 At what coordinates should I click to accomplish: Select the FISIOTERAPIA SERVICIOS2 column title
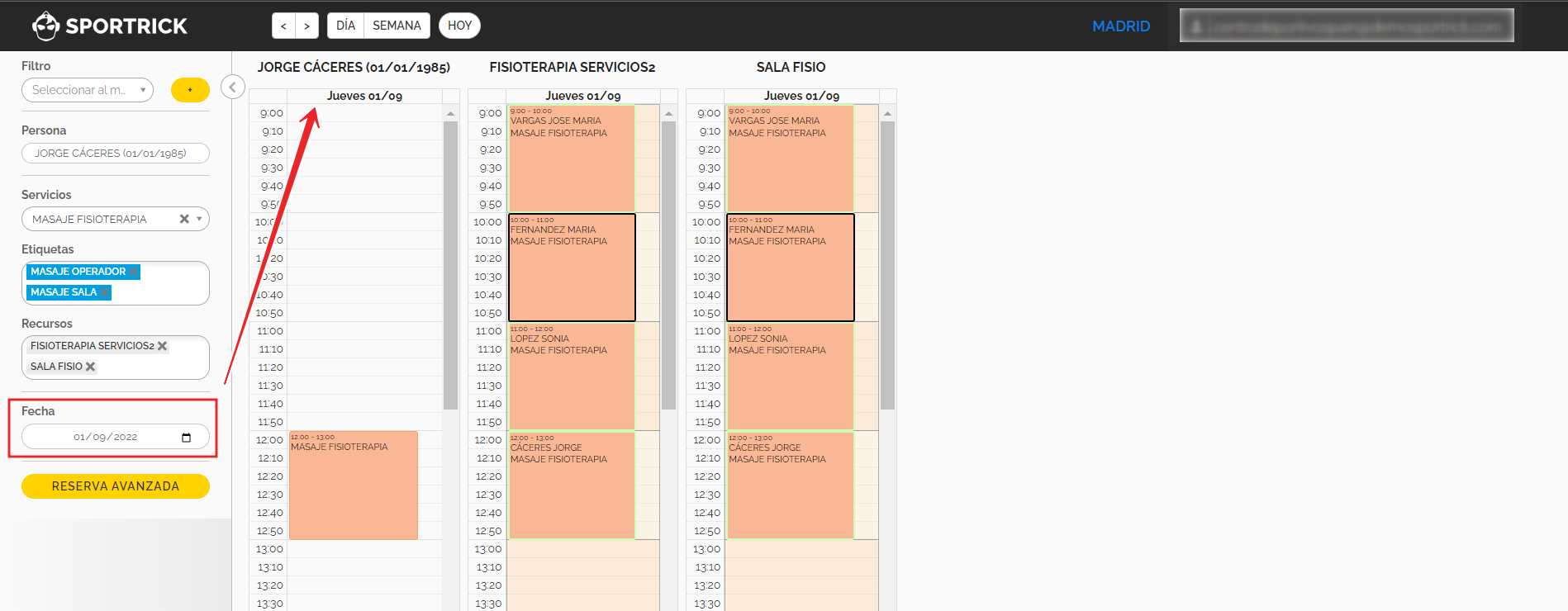click(573, 68)
